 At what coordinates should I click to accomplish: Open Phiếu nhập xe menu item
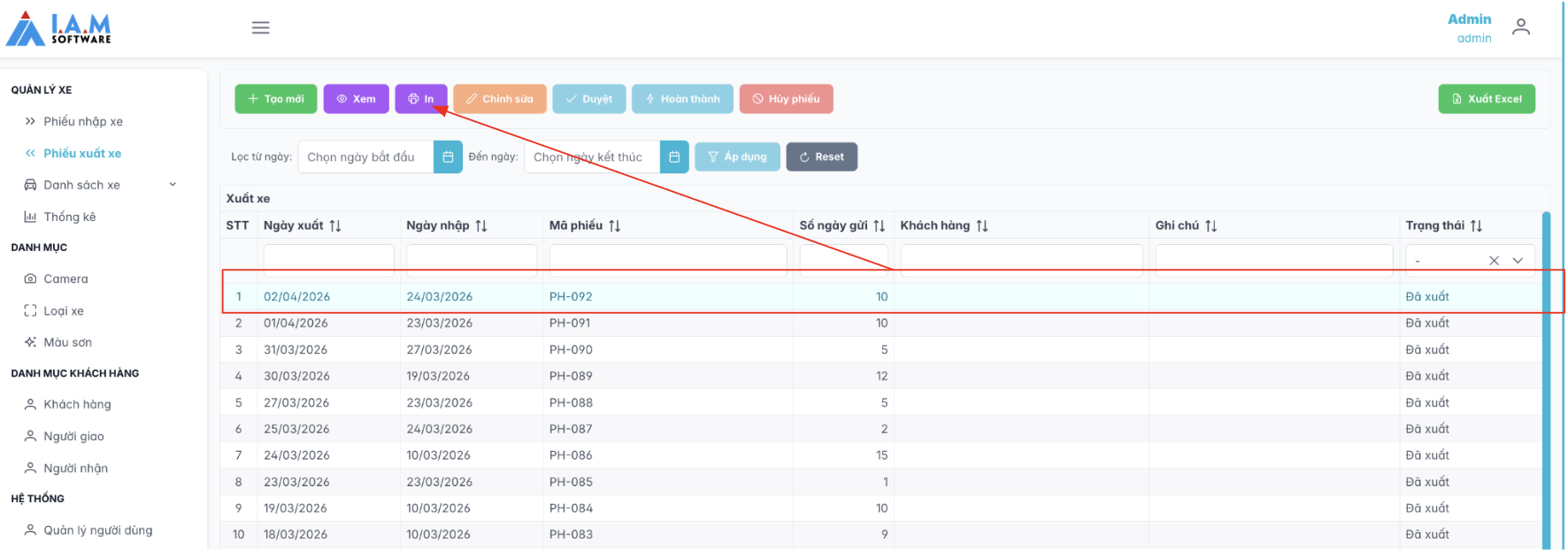tap(82, 121)
